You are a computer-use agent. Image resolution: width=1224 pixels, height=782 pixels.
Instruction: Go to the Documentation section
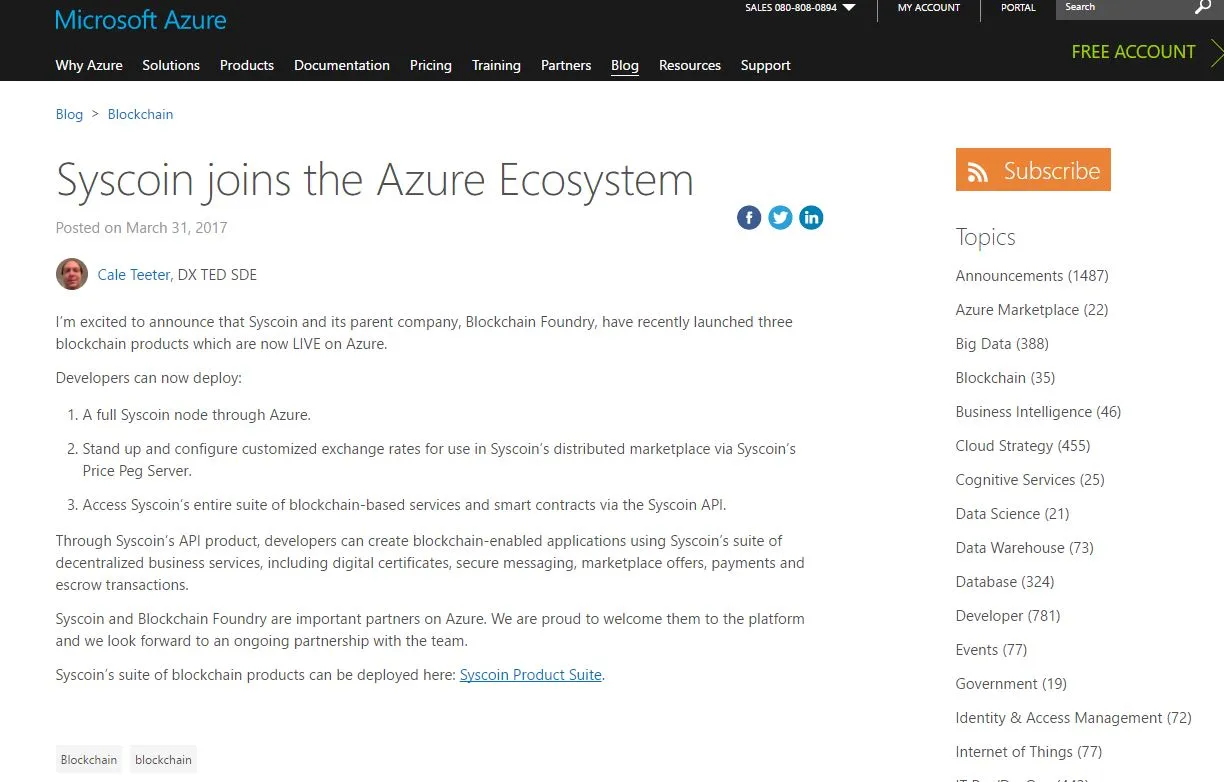pyautogui.click(x=342, y=65)
